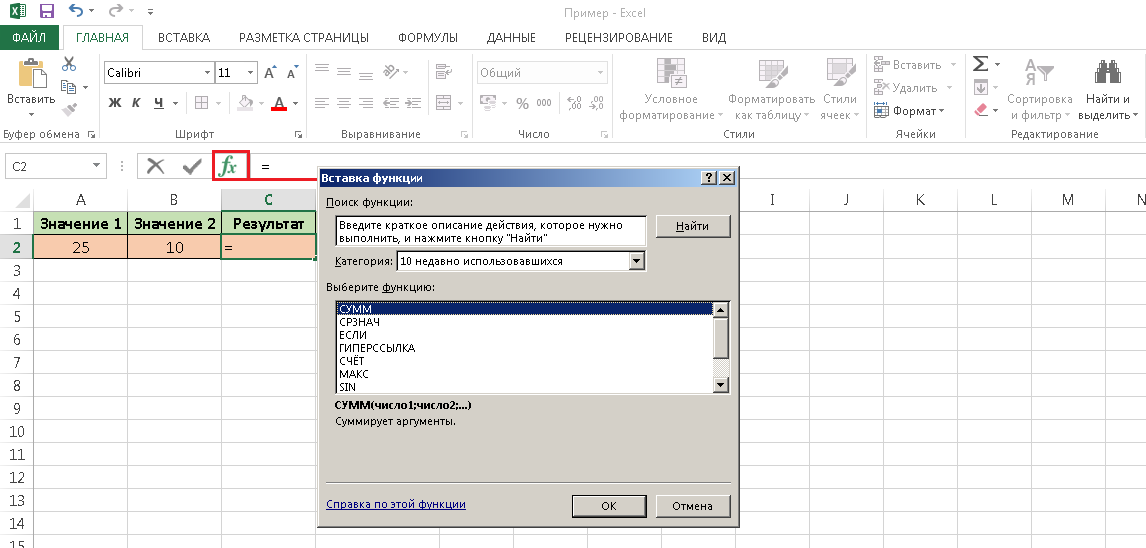This screenshot has width=1146, height=548.
Task: Open the ФАЙЛ tab
Action: (29, 38)
